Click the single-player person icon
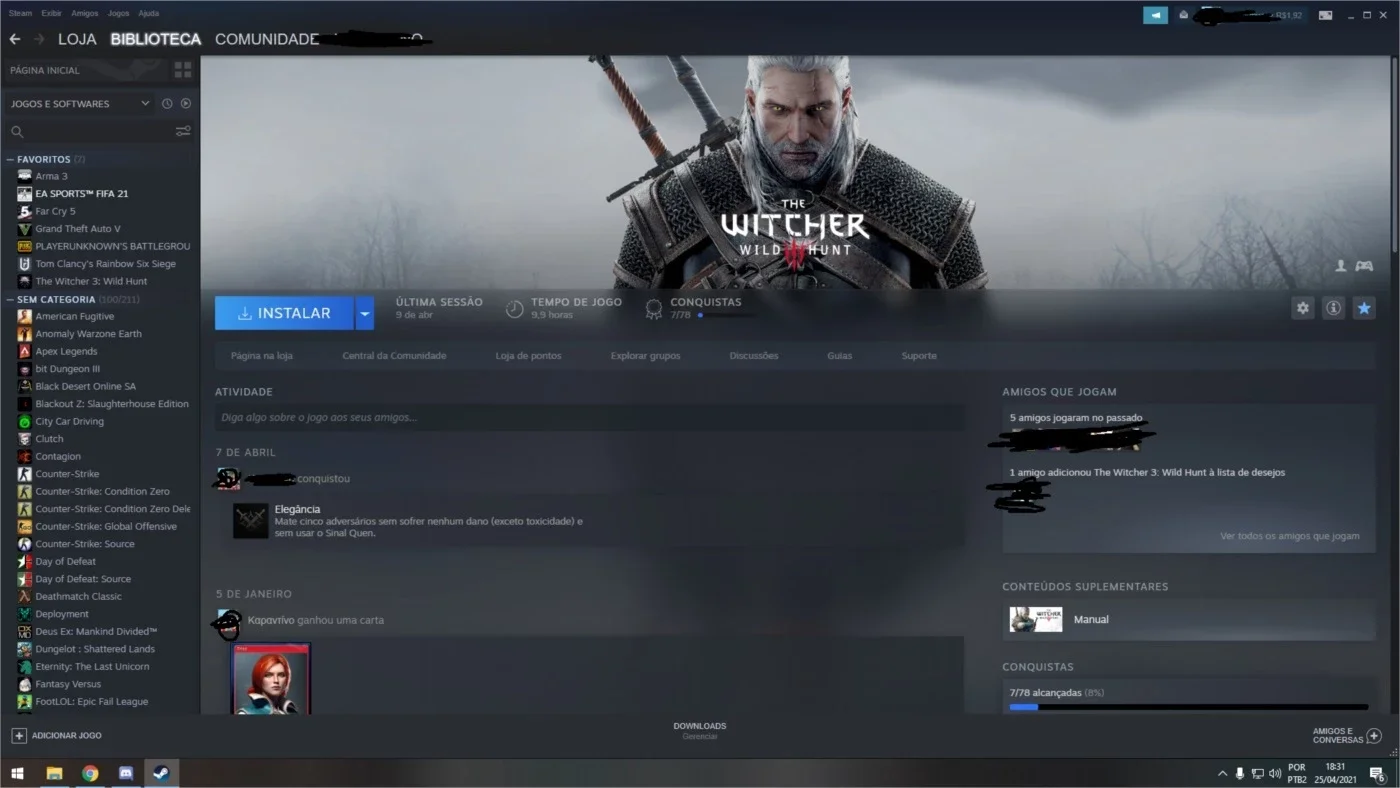1400x788 pixels. pyautogui.click(x=1341, y=266)
